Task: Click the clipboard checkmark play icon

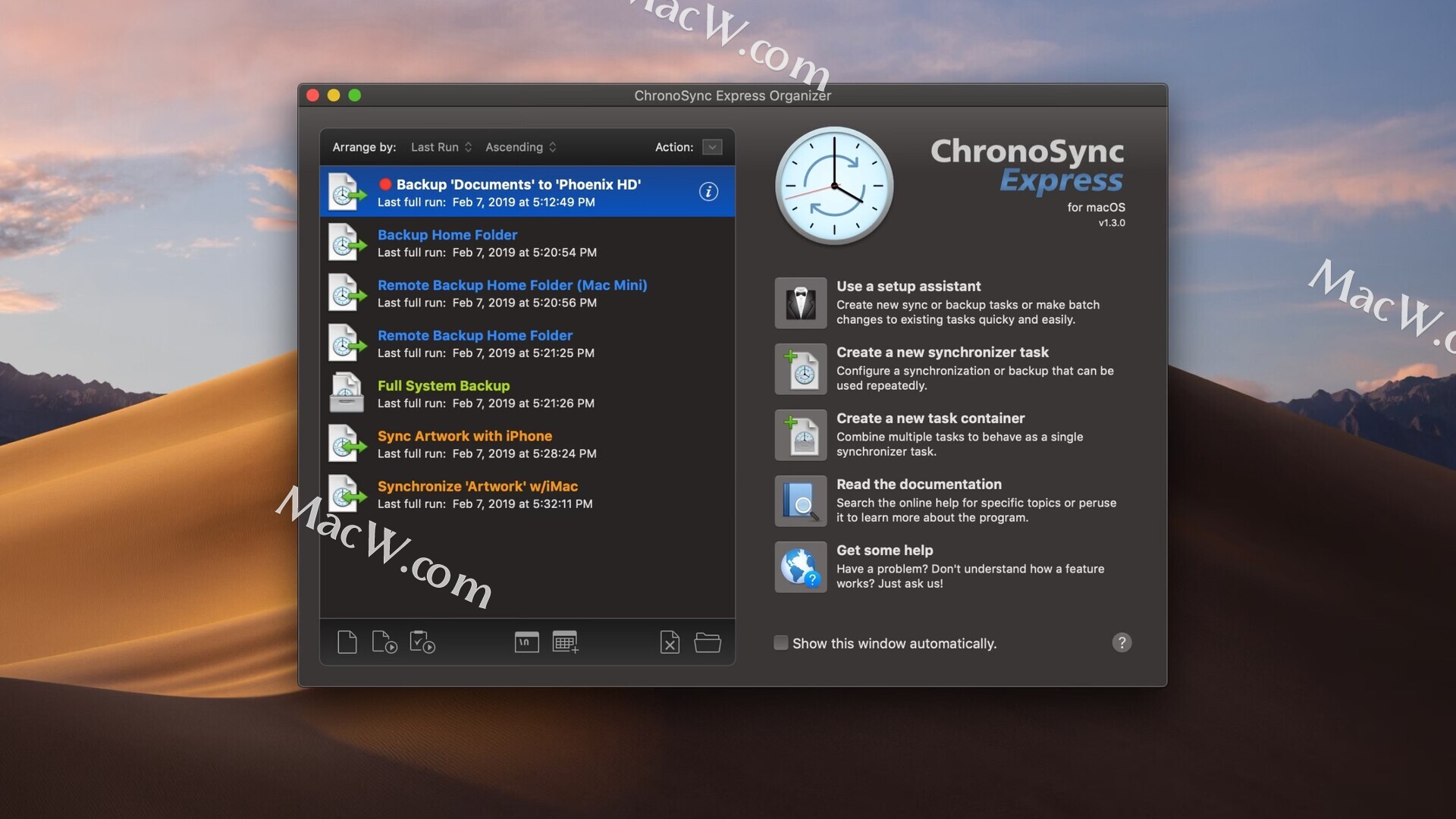Action: coord(422,642)
